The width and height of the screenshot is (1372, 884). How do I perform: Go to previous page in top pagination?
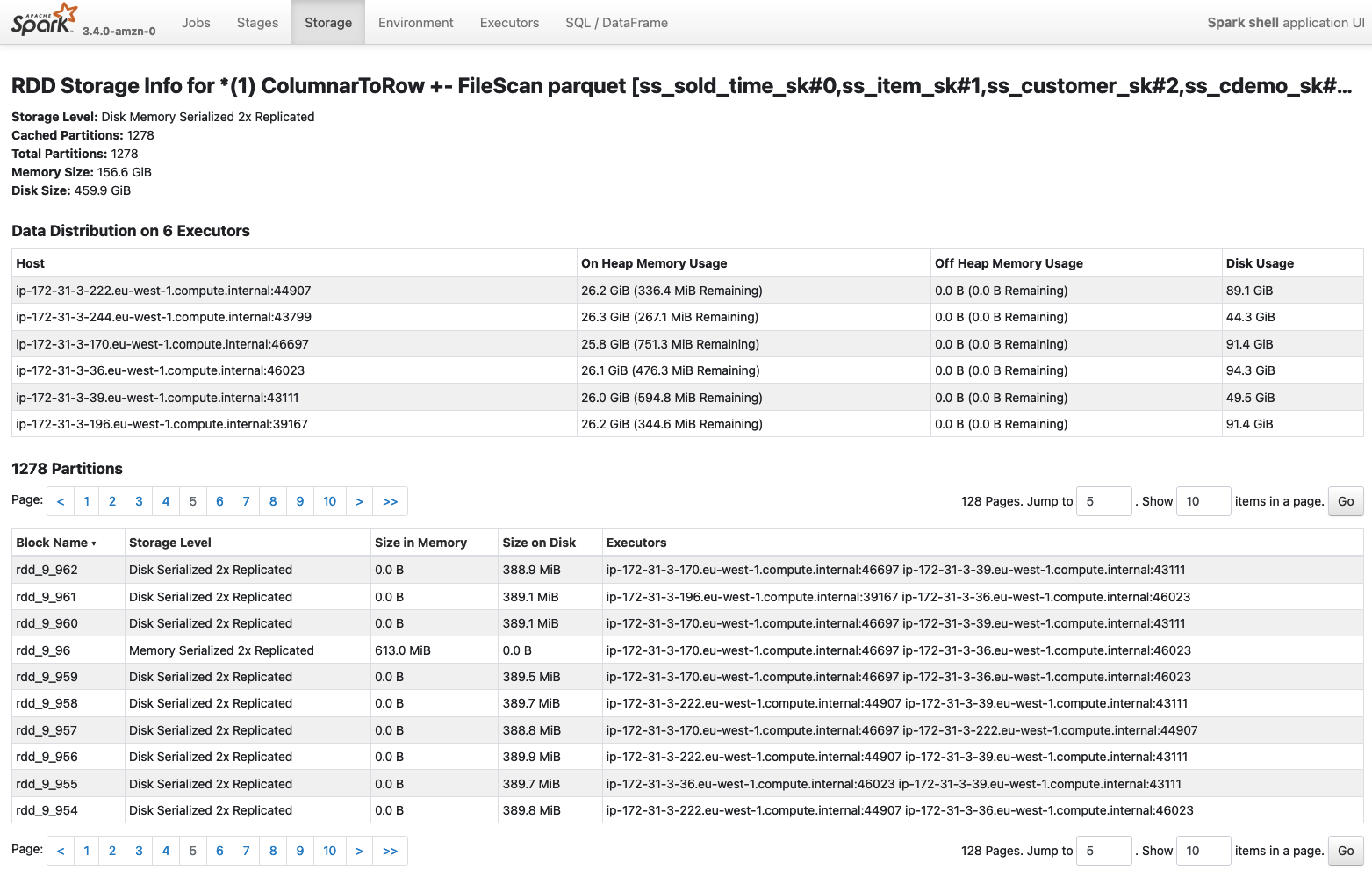(61, 501)
